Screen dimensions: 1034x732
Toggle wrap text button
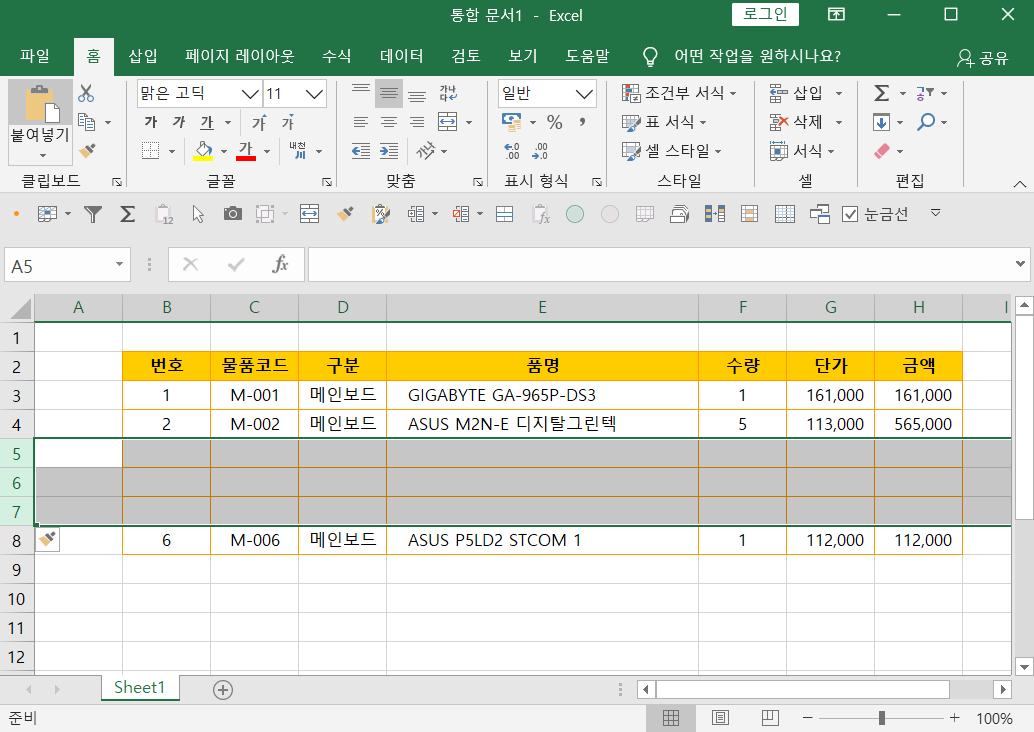pyautogui.click(x=448, y=93)
